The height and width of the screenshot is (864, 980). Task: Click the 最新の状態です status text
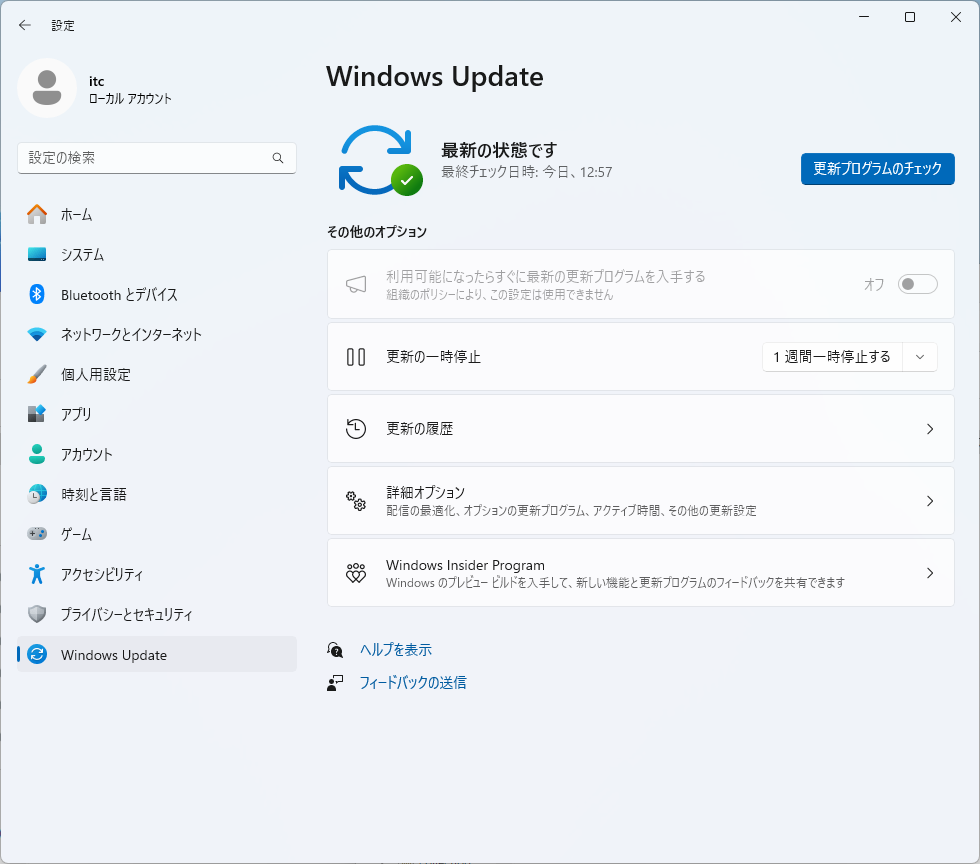tap(499, 150)
